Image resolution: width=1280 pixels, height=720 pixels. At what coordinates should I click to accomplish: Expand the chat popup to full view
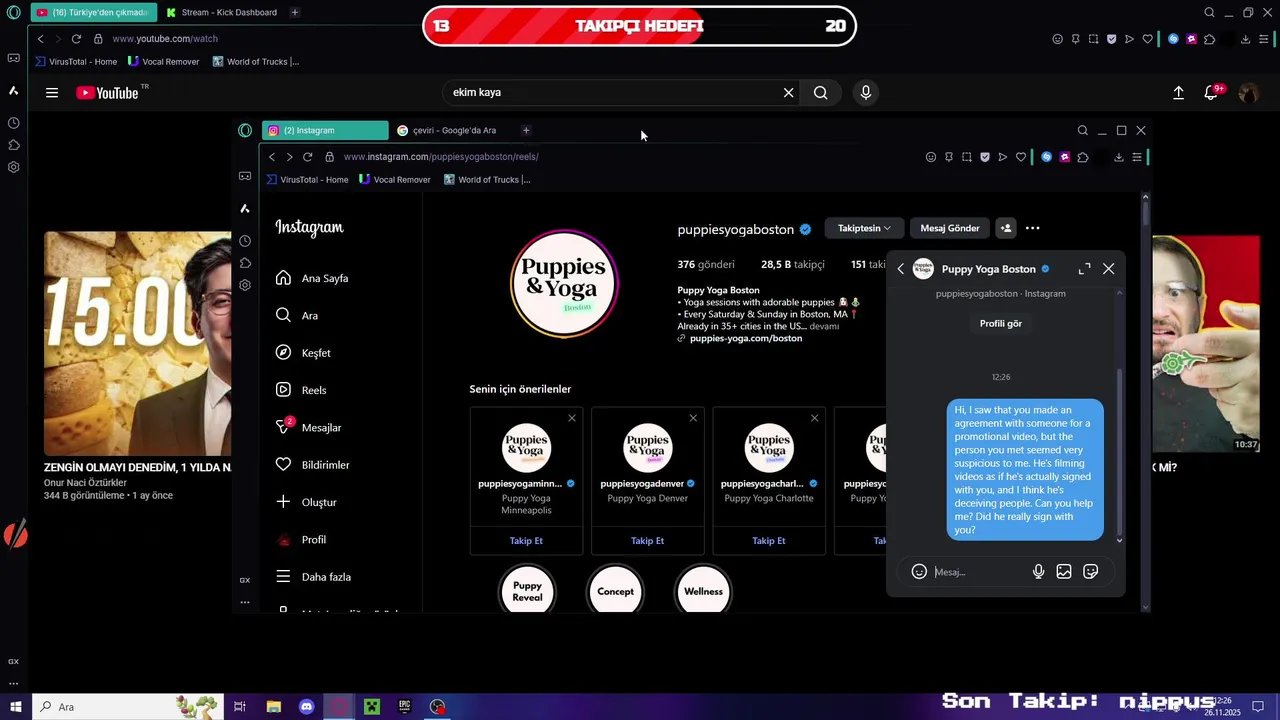point(1085,269)
